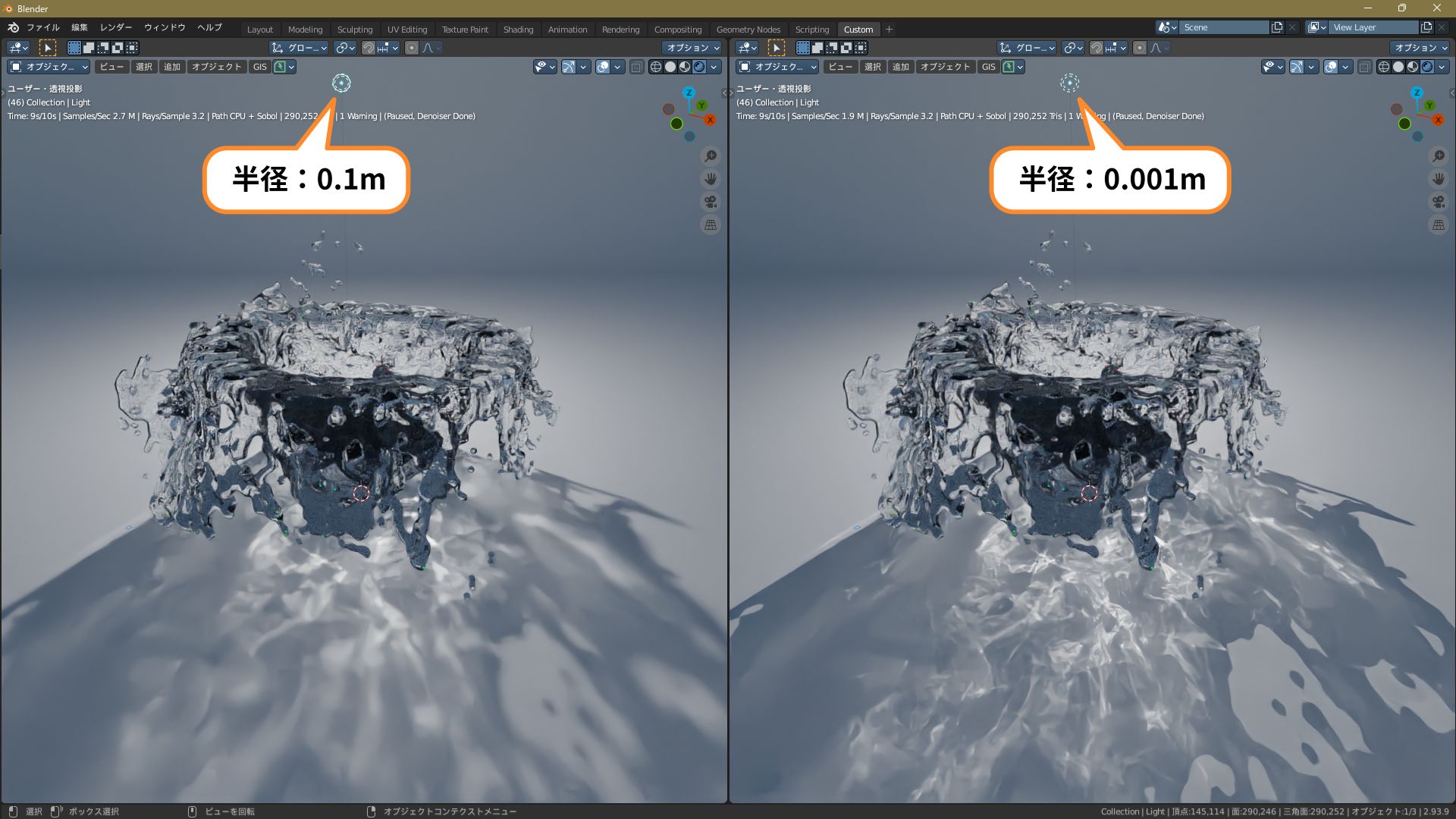
Task: Click the Scene name field
Action: tap(1223, 27)
